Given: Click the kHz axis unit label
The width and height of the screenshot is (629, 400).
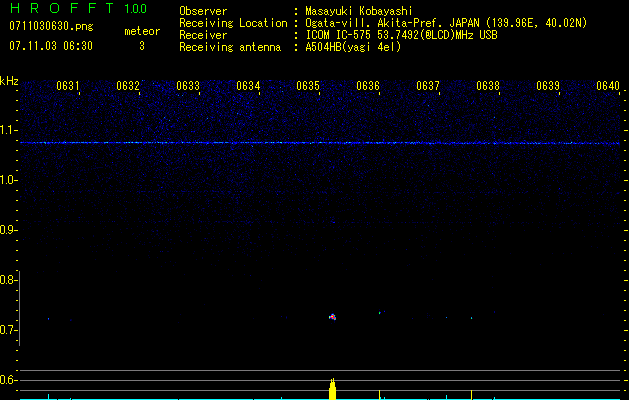Looking at the screenshot, I should point(10,80).
